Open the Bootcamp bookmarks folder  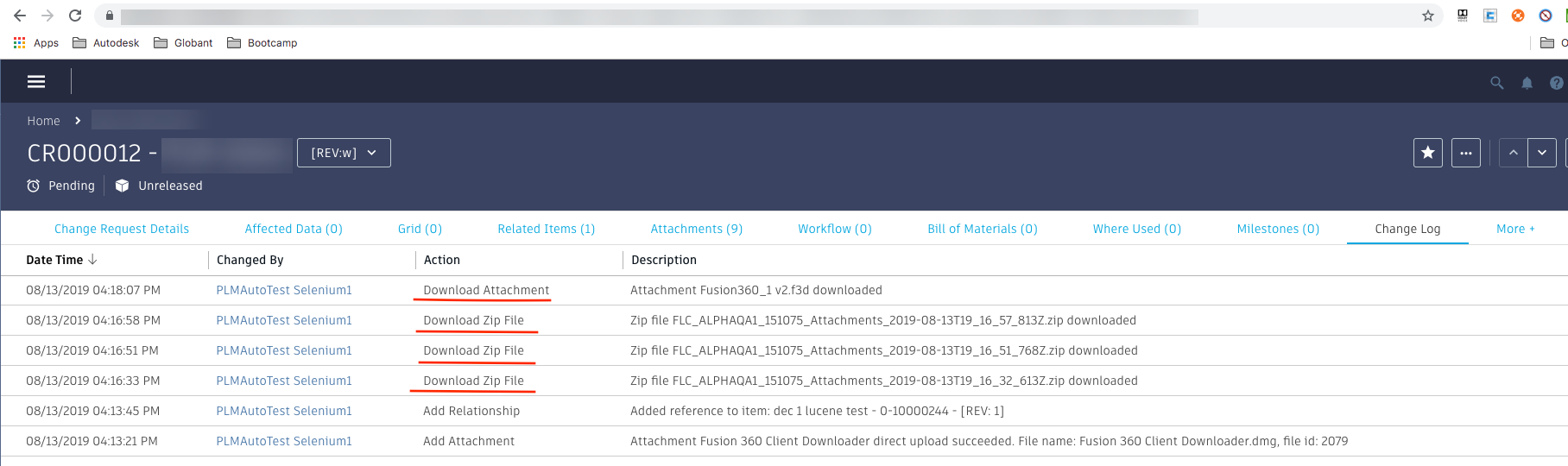(x=262, y=42)
